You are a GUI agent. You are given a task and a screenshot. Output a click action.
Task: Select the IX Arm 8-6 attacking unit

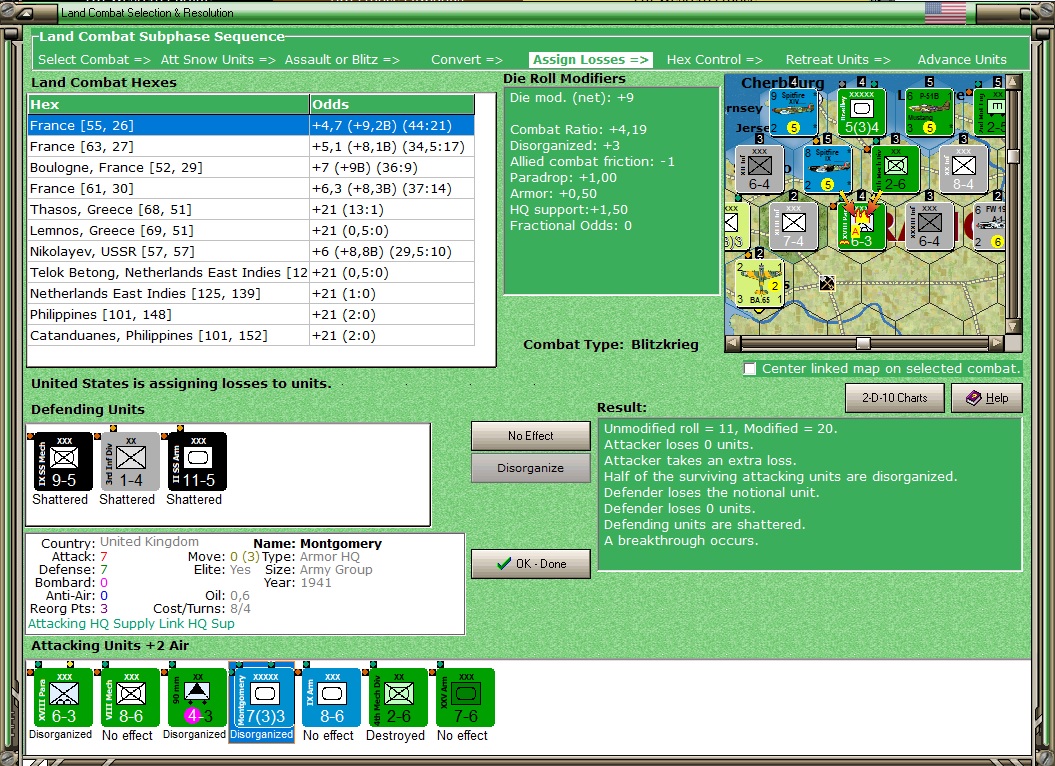pos(332,697)
